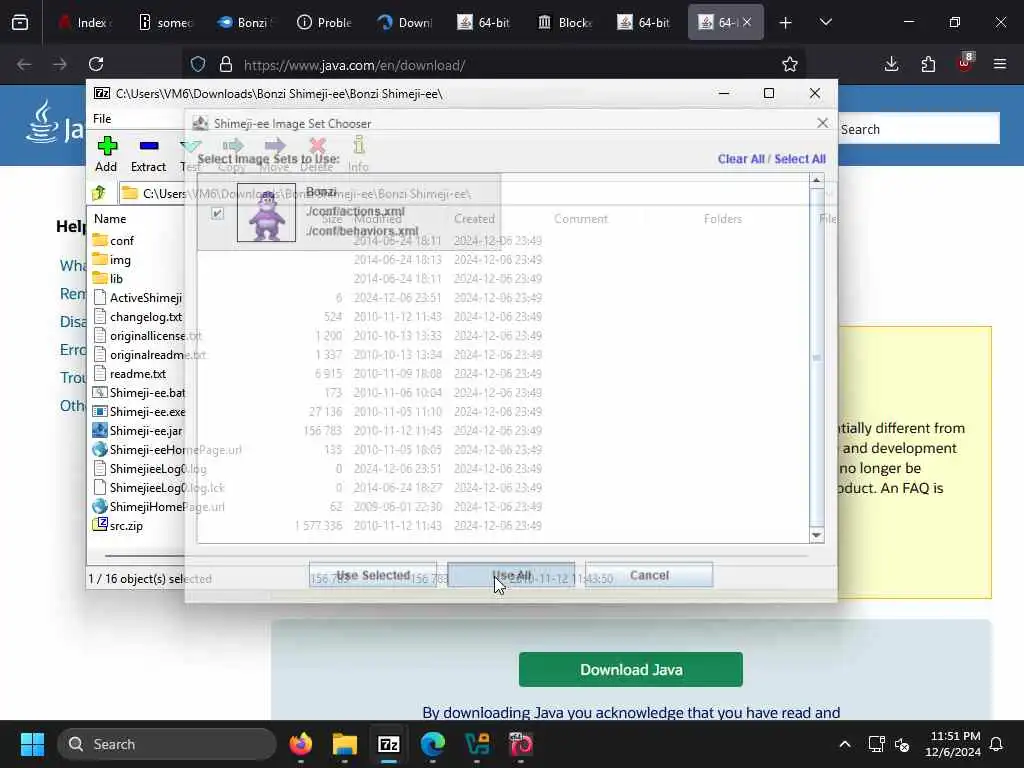
Task: Click the Clear All link
Action: pyautogui.click(x=741, y=159)
